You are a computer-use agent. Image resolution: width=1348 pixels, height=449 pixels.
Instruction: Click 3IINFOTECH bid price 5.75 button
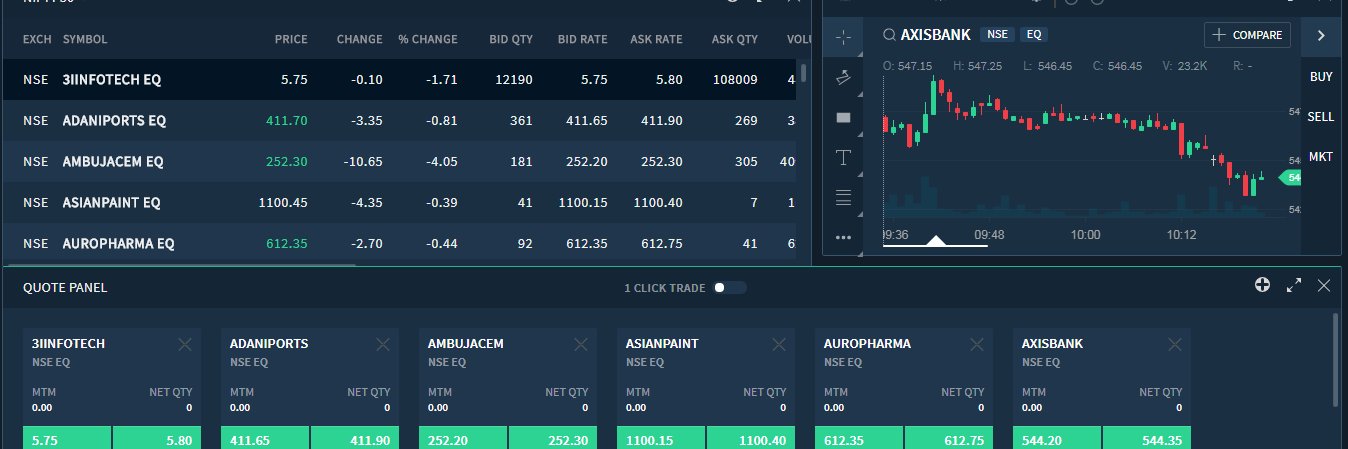click(x=67, y=438)
